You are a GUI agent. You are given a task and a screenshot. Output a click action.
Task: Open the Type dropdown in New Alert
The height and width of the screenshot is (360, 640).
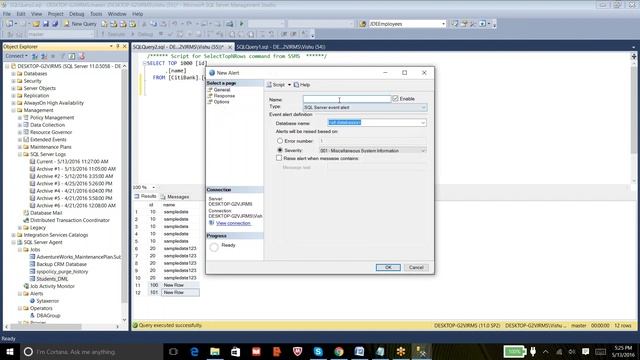(x=423, y=107)
